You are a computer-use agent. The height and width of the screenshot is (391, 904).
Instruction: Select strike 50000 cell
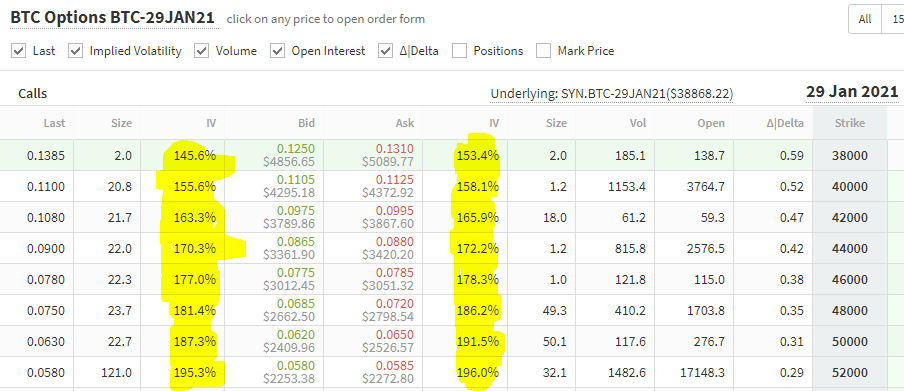click(x=850, y=342)
